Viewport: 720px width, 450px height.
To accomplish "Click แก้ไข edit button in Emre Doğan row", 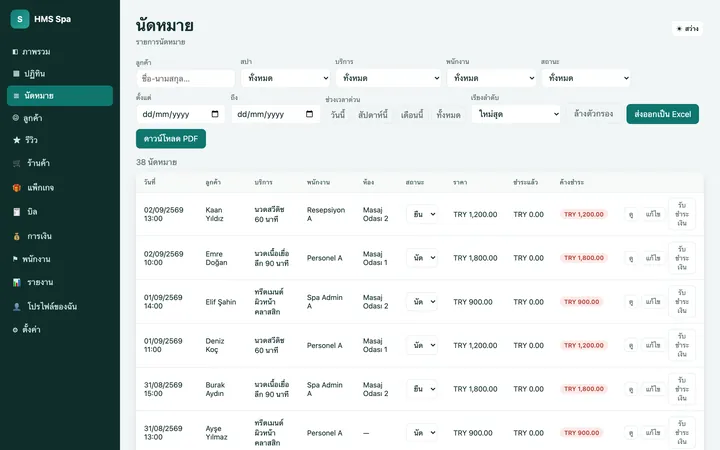I will coord(652,258).
